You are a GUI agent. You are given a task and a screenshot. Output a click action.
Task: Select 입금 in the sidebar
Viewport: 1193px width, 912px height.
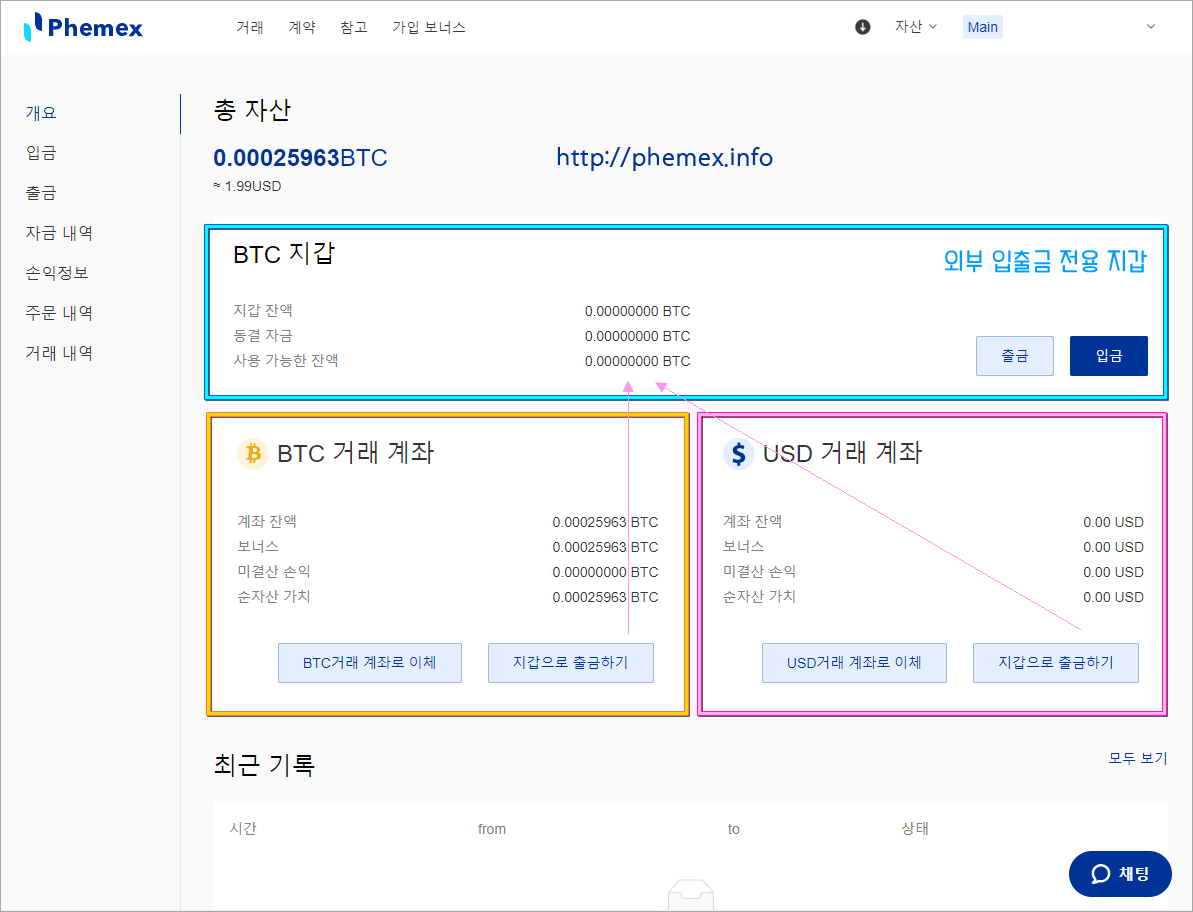coord(41,153)
